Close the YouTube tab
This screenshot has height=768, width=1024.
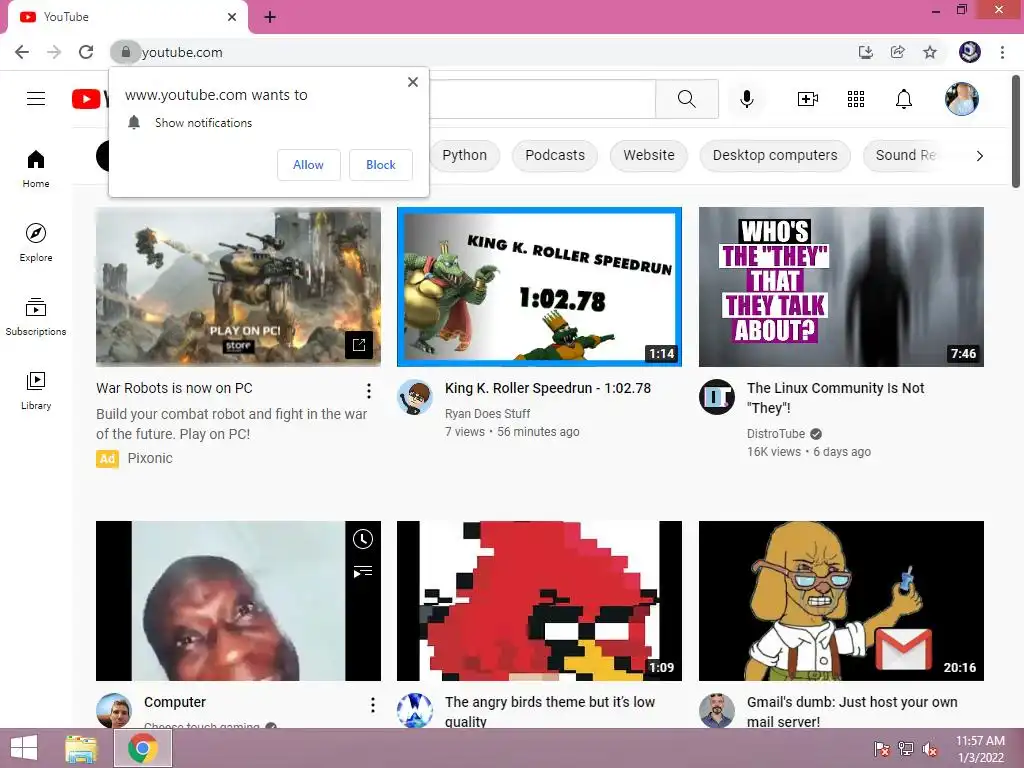tap(232, 17)
